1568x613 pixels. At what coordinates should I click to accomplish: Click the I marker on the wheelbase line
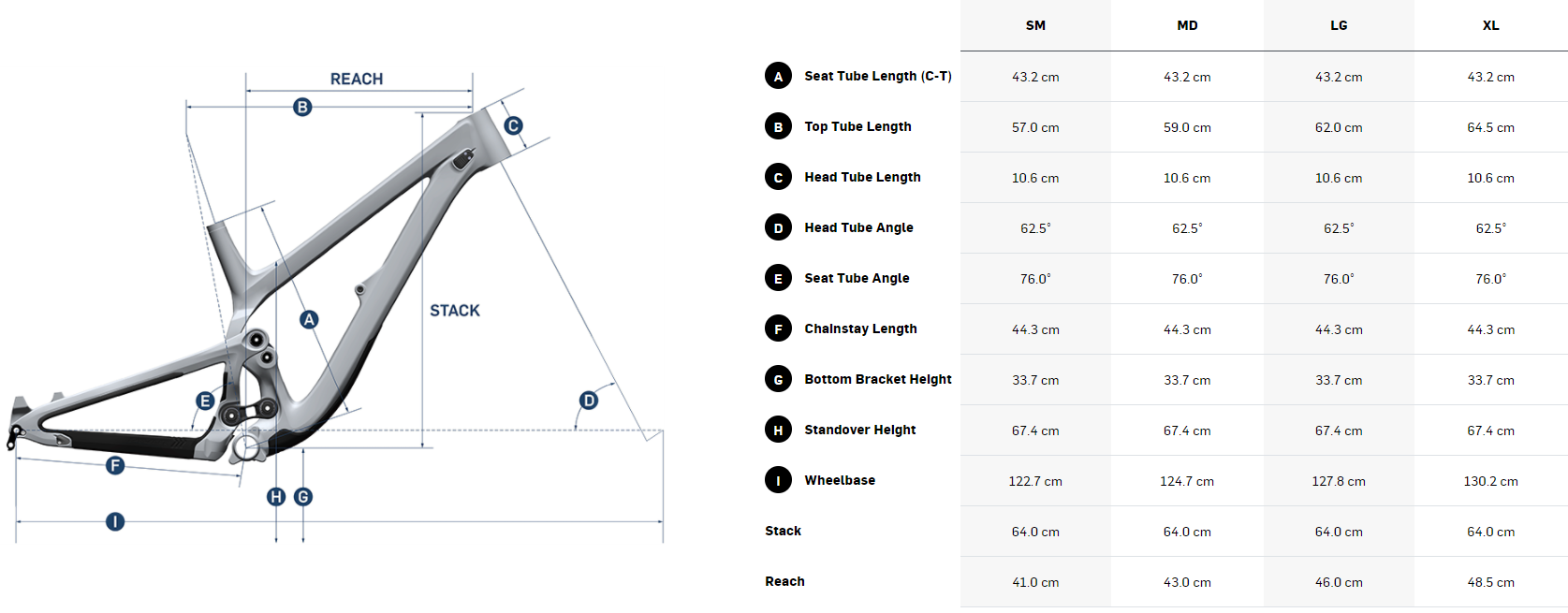point(115,521)
